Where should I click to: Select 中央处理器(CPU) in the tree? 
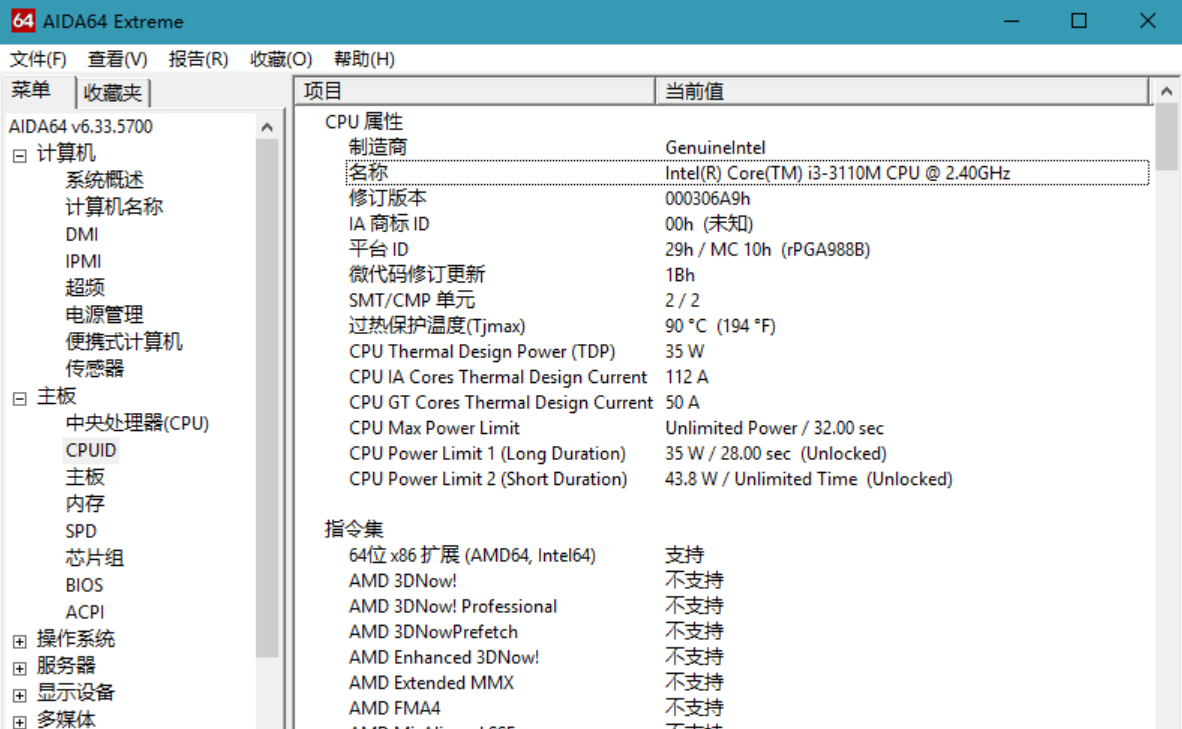pyautogui.click(x=137, y=423)
